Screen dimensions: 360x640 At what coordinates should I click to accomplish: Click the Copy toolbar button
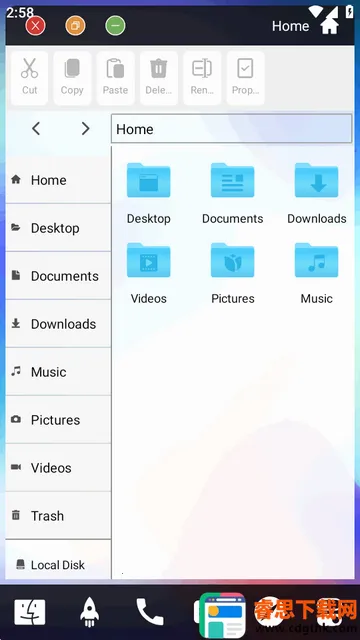[72, 78]
